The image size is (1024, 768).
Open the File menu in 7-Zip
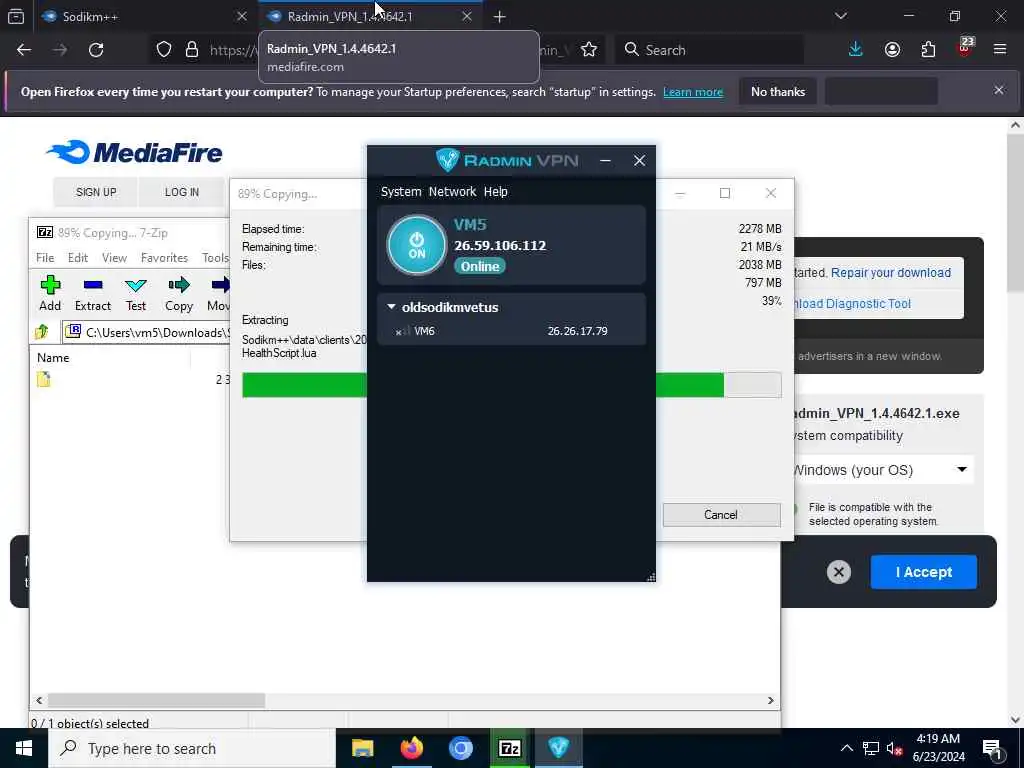[45, 257]
